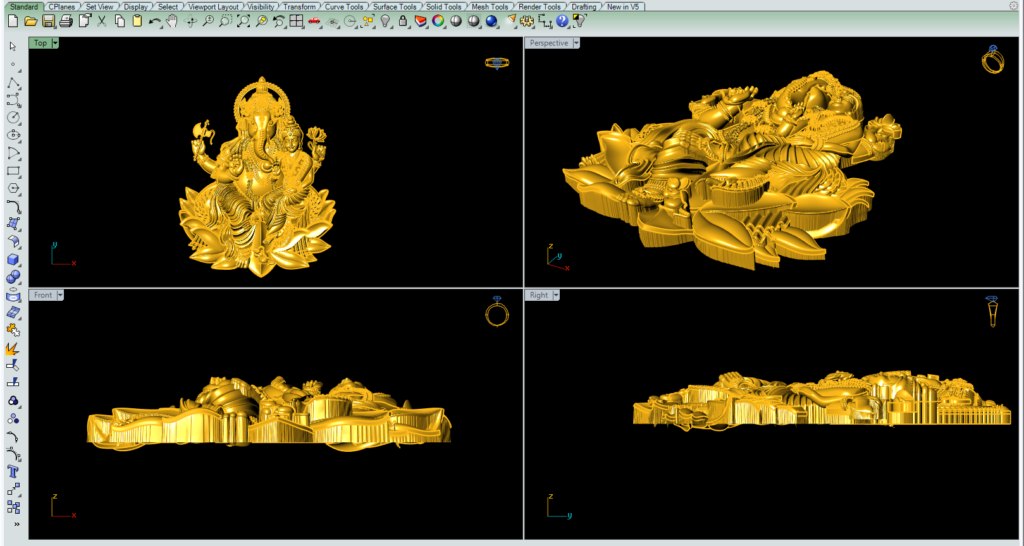Open the Curve Tools tab
Viewport: 1024px width, 546px height.
tap(344, 7)
